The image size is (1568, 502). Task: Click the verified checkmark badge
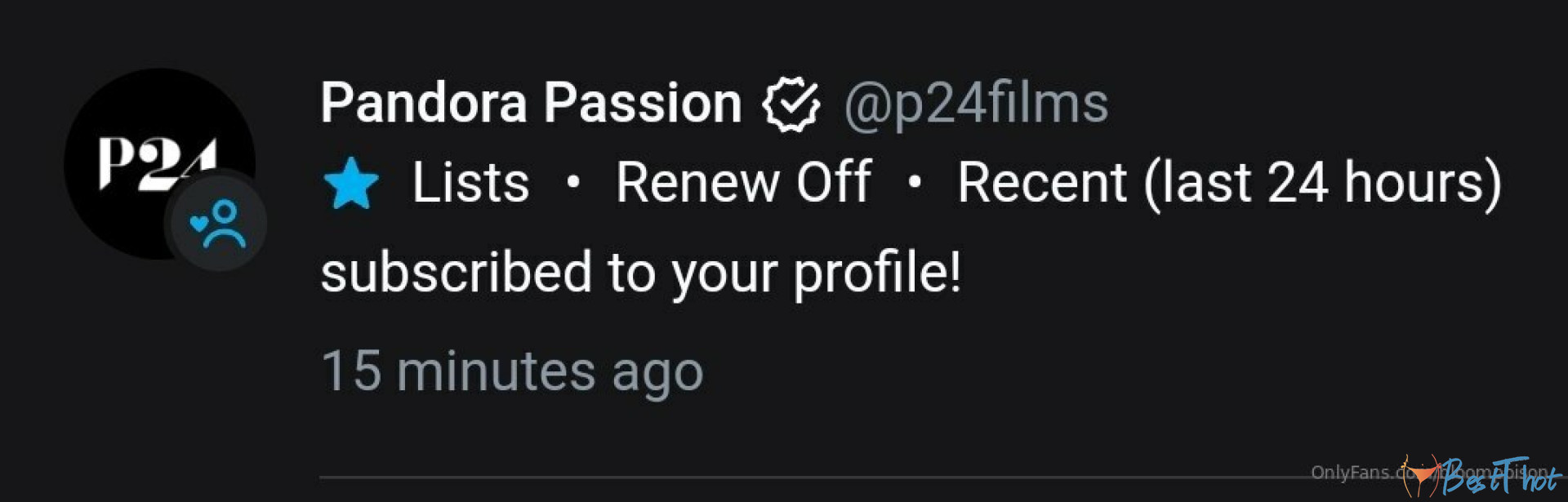pos(791,104)
